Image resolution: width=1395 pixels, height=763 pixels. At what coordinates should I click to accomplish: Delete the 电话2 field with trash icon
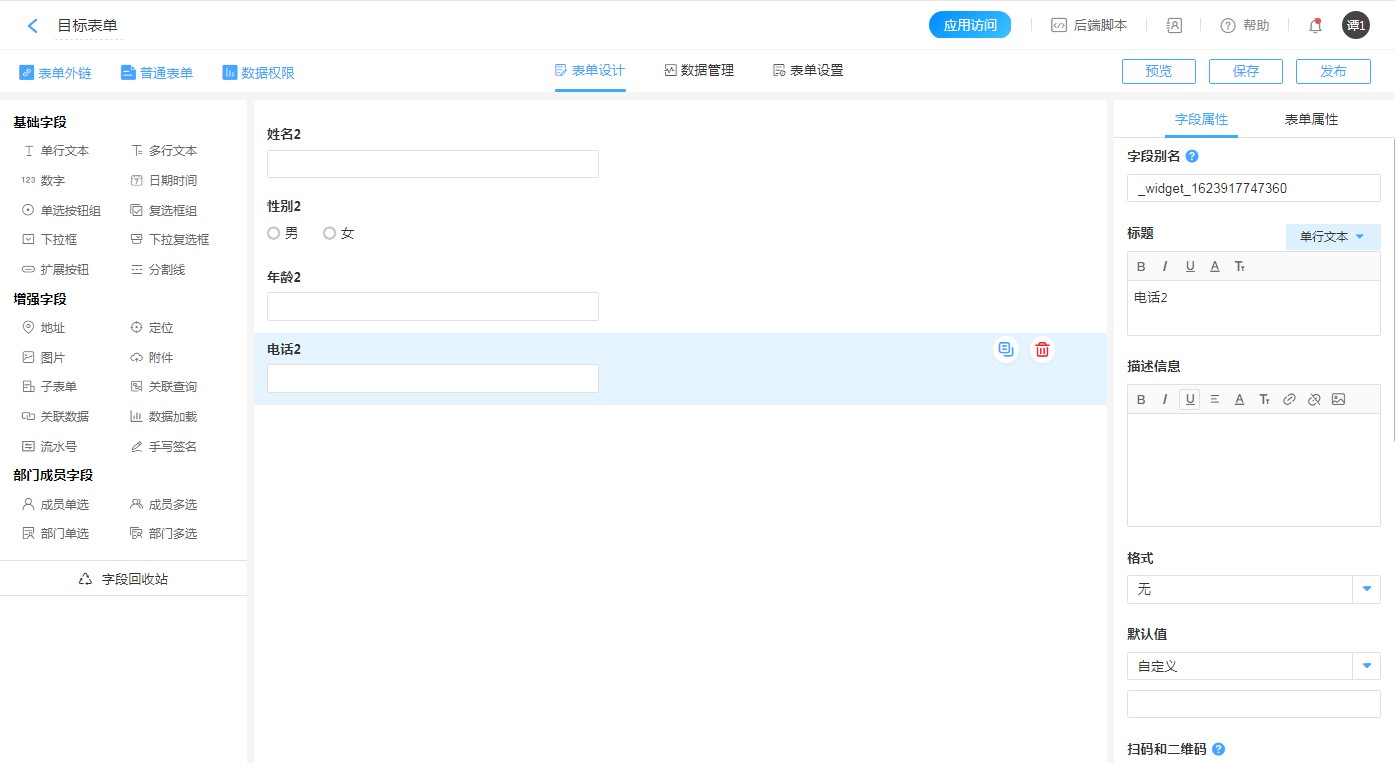(x=1042, y=350)
